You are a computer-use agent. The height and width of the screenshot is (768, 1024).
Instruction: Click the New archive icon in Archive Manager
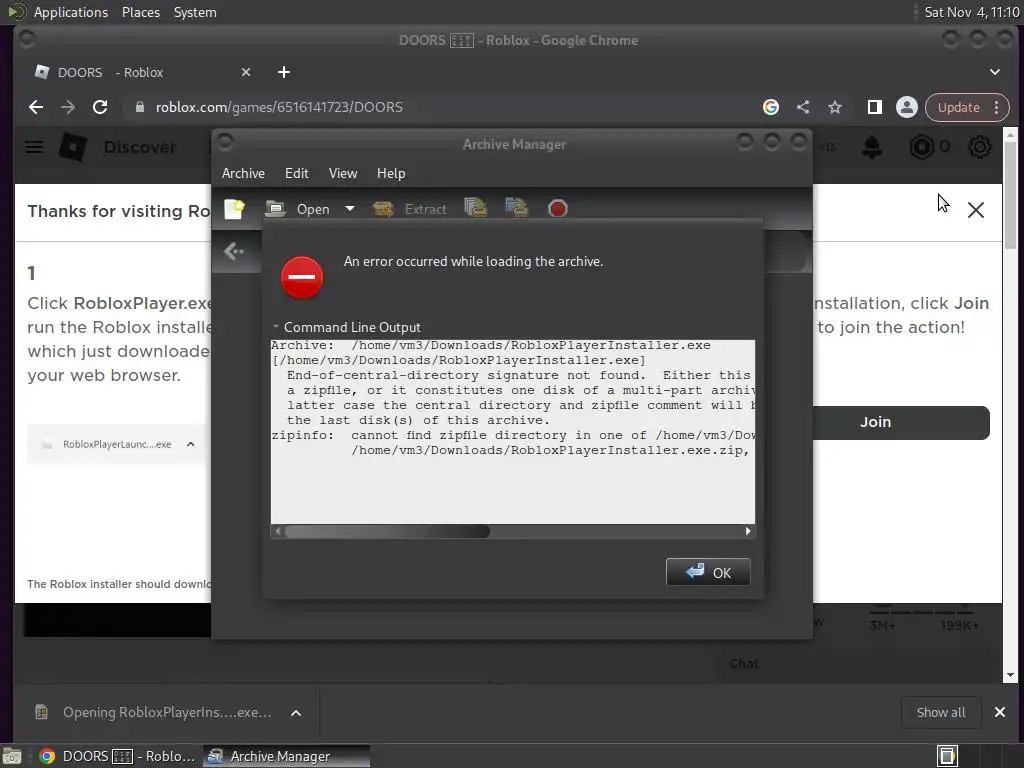point(234,209)
